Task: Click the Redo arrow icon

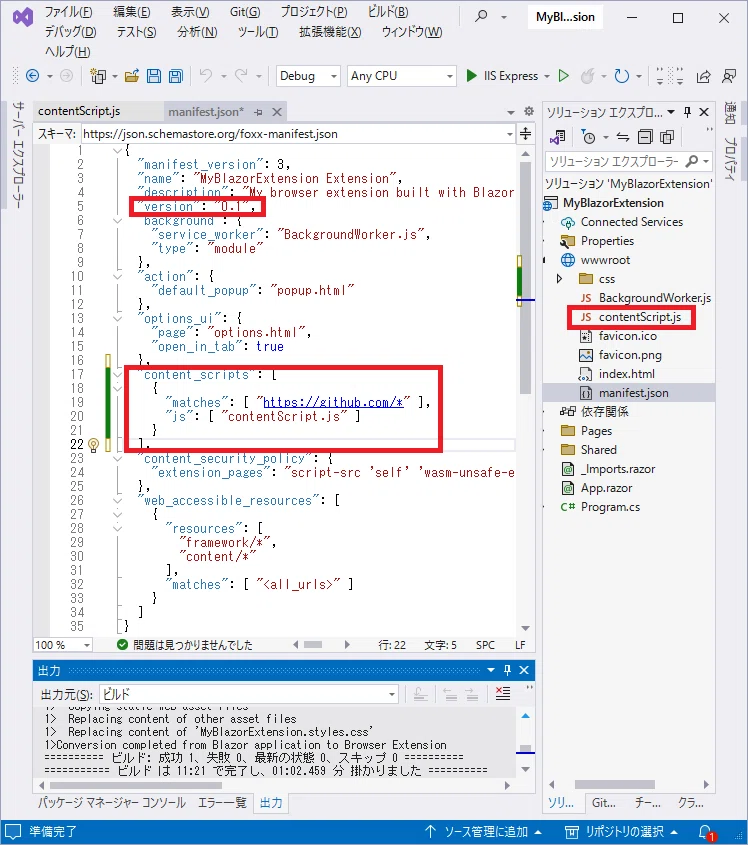Action: (241, 75)
